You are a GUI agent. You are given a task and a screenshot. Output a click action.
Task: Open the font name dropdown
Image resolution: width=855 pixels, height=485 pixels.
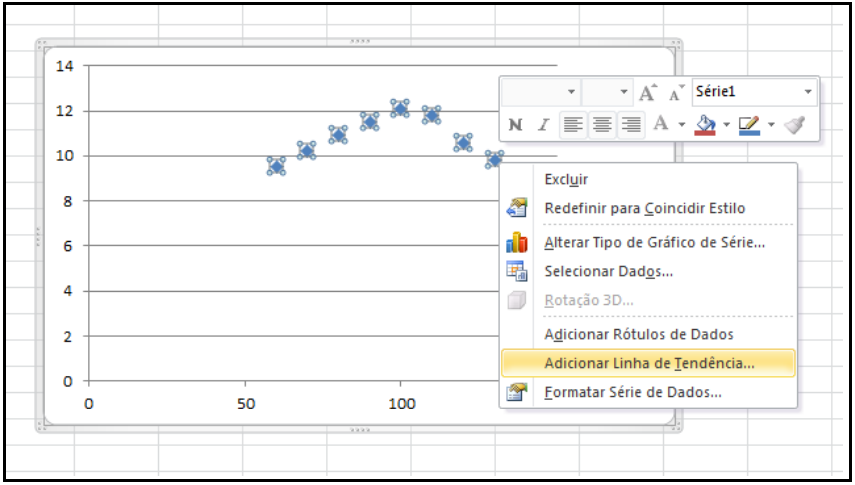point(571,93)
